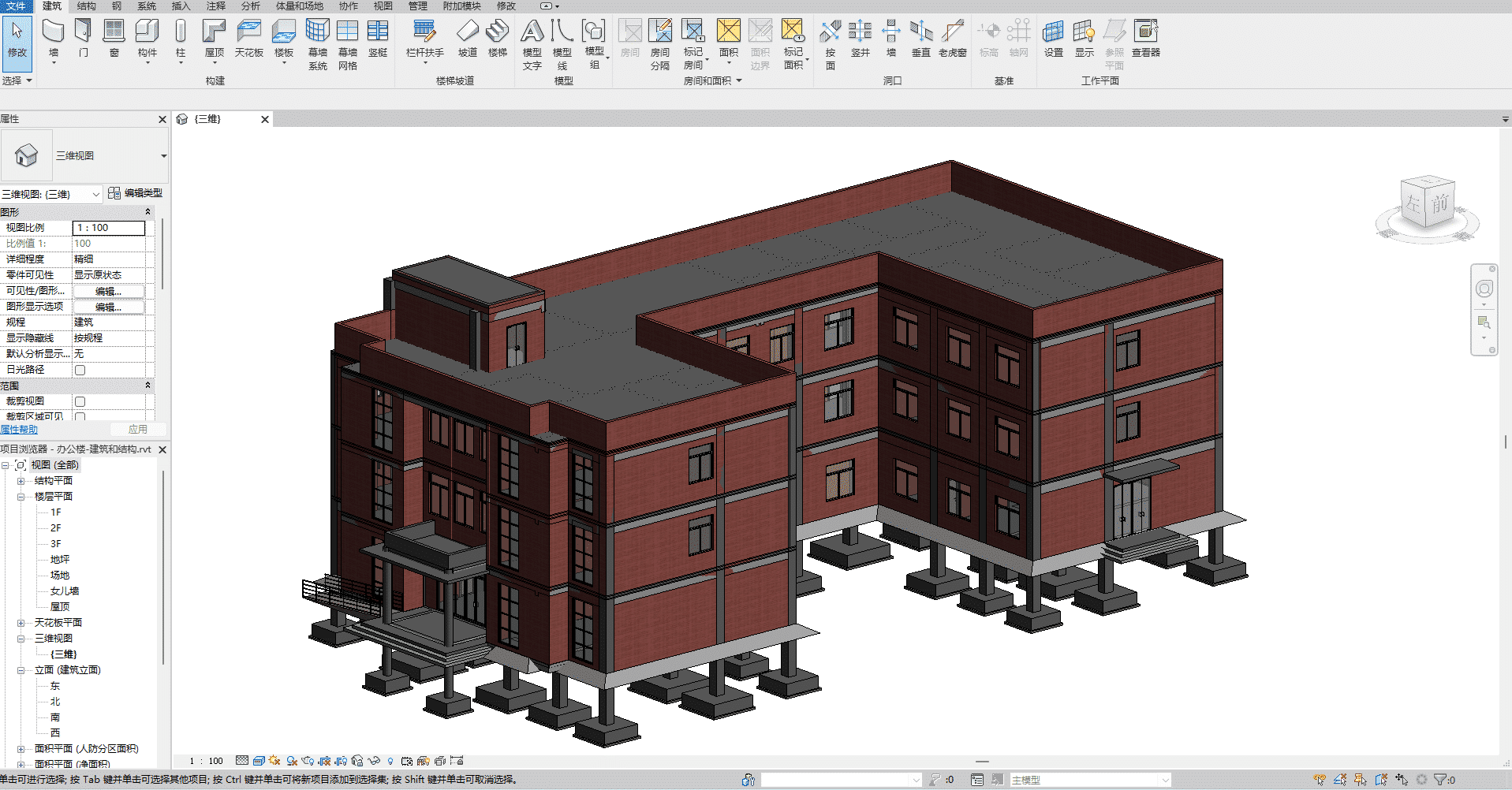
Task: Tick the 裁剪区域可见 checkbox
Action: tap(80, 416)
